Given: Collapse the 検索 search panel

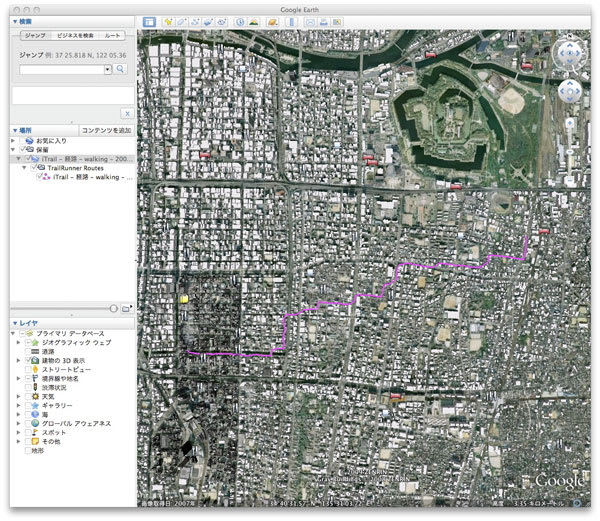Looking at the screenshot, I should coord(15,21).
